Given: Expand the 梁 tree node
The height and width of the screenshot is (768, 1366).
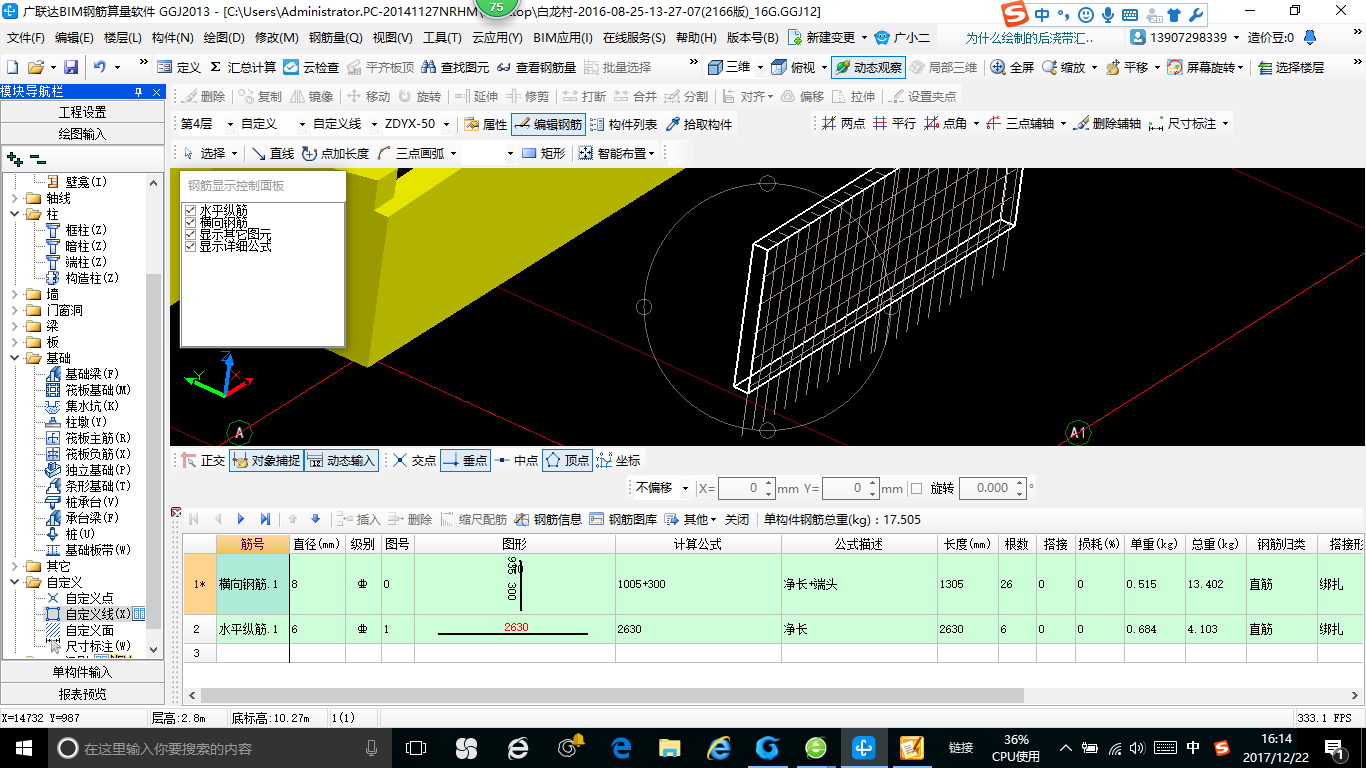Looking at the screenshot, I should 14,326.
